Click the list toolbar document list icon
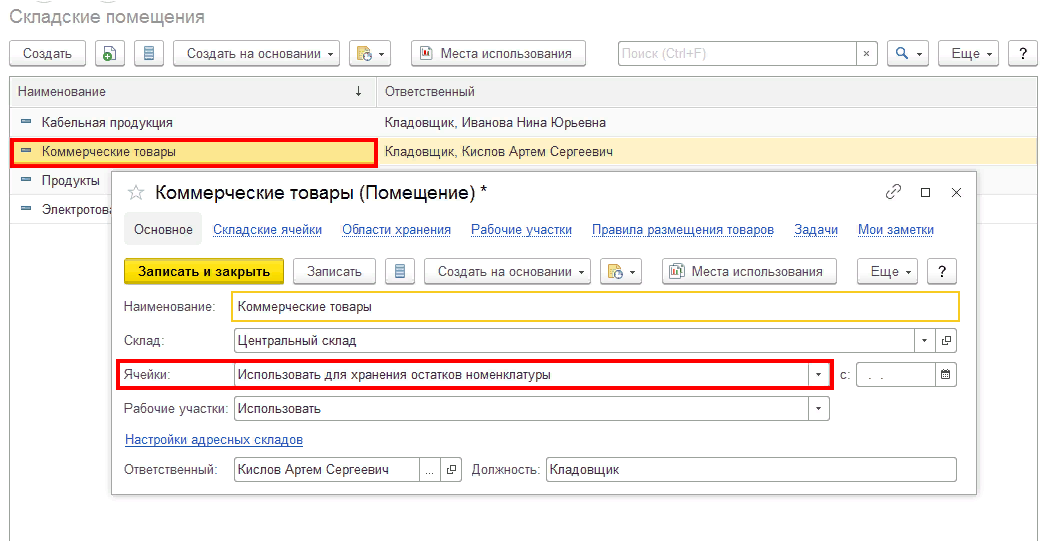 (x=149, y=54)
